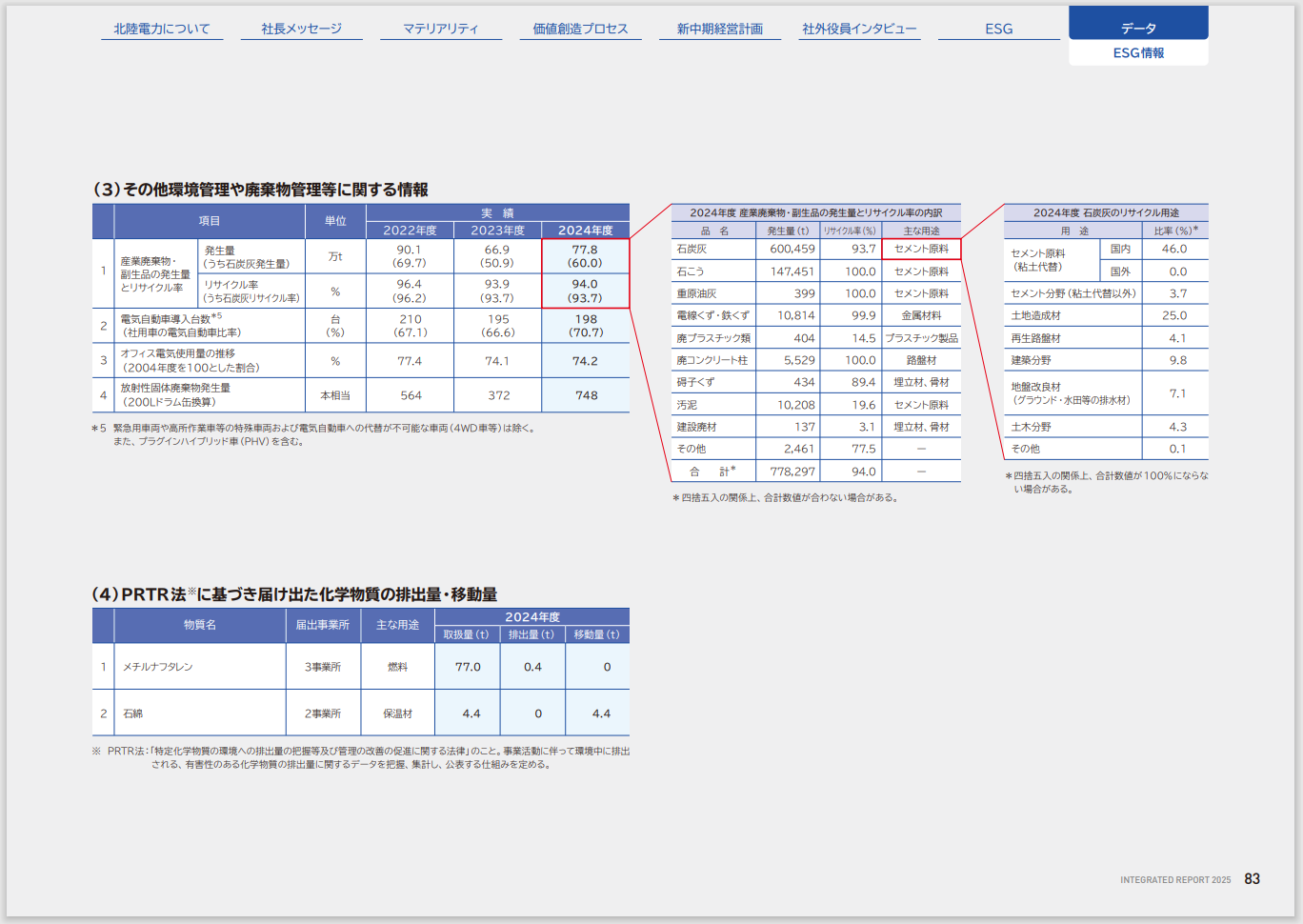1303x924 pixels.
Task: Click the page number 83
Action: coord(1252,878)
